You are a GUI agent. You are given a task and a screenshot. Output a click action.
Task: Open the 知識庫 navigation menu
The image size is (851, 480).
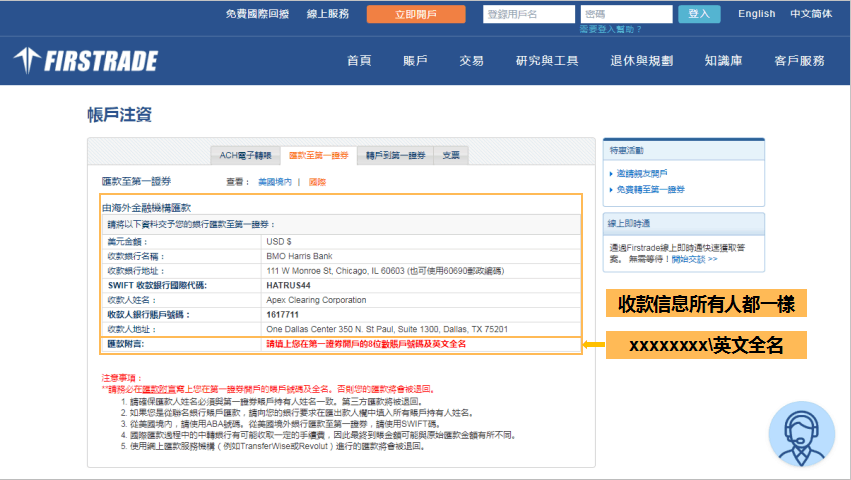pyautogui.click(x=723, y=61)
